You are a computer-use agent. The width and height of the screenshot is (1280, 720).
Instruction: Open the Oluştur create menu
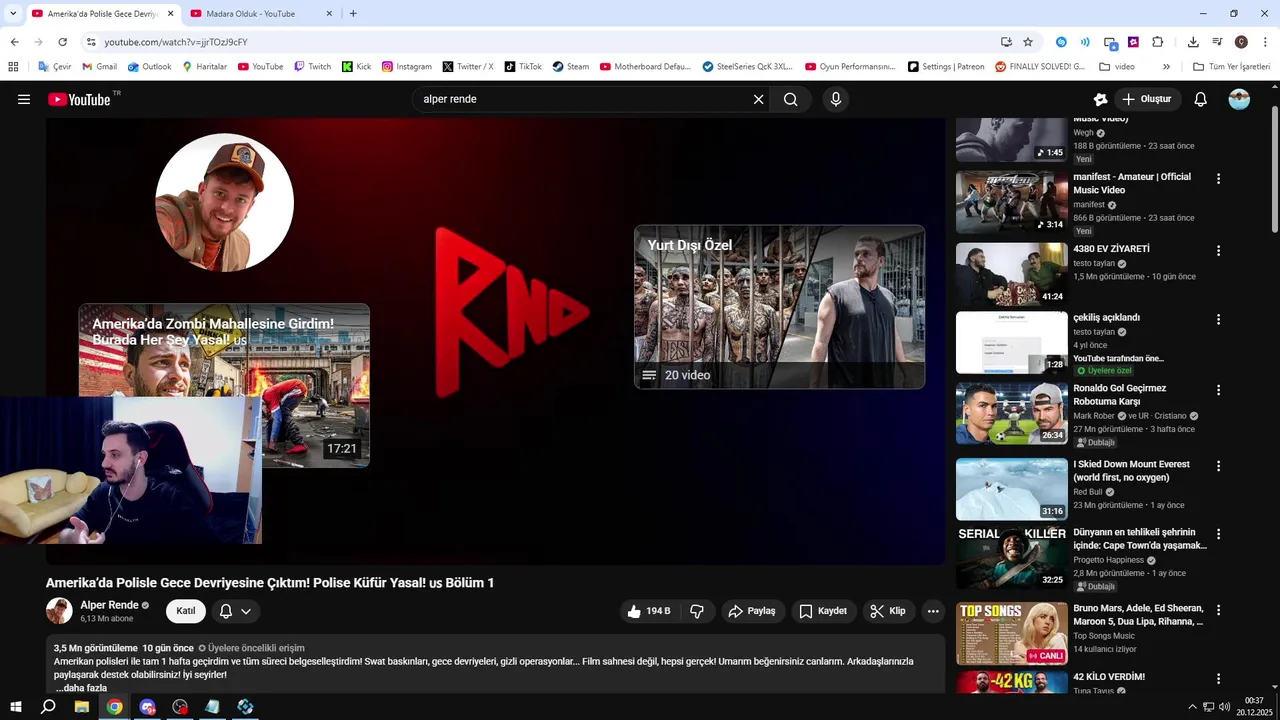(x=1146, y=99)
